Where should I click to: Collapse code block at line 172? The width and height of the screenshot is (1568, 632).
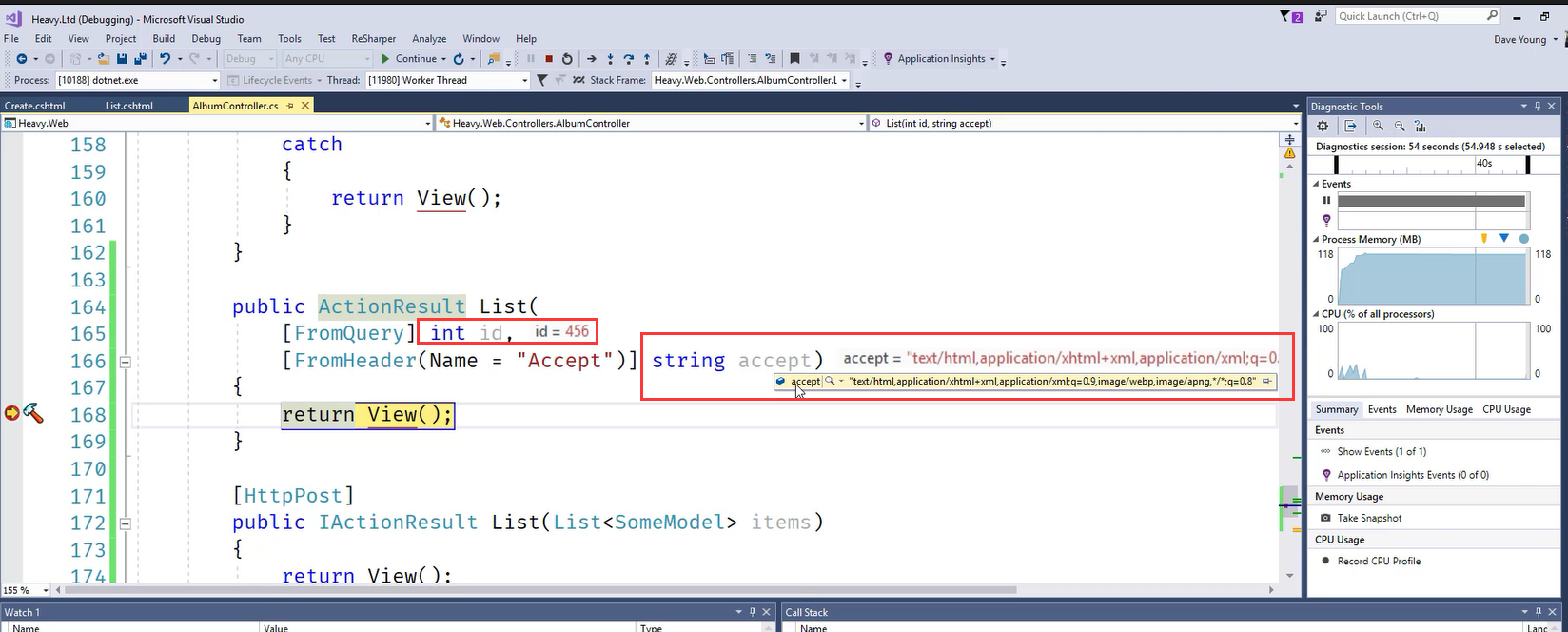[x=125, y=523]
